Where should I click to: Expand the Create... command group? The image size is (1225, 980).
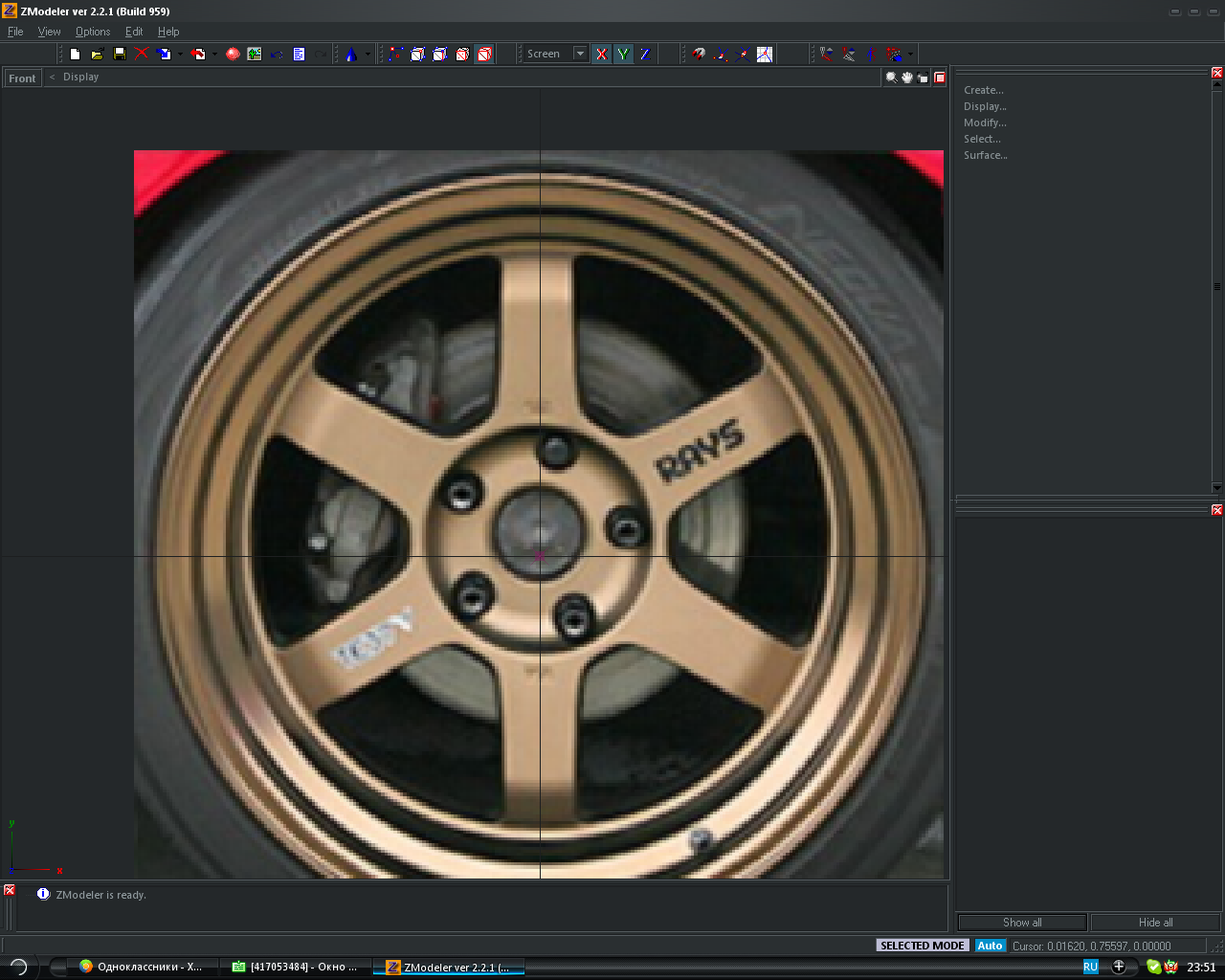point(983,90)
